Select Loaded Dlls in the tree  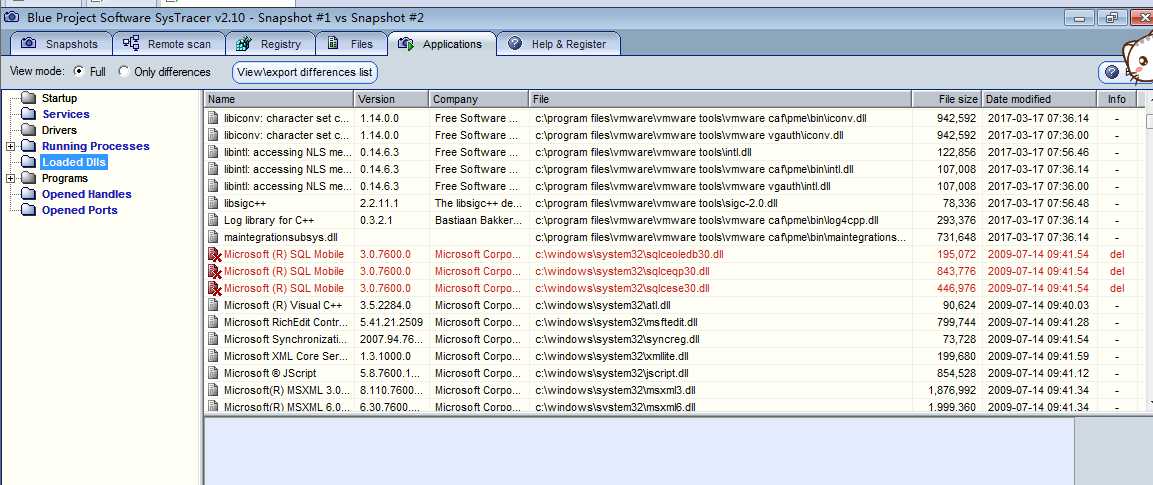coord(74,162)
